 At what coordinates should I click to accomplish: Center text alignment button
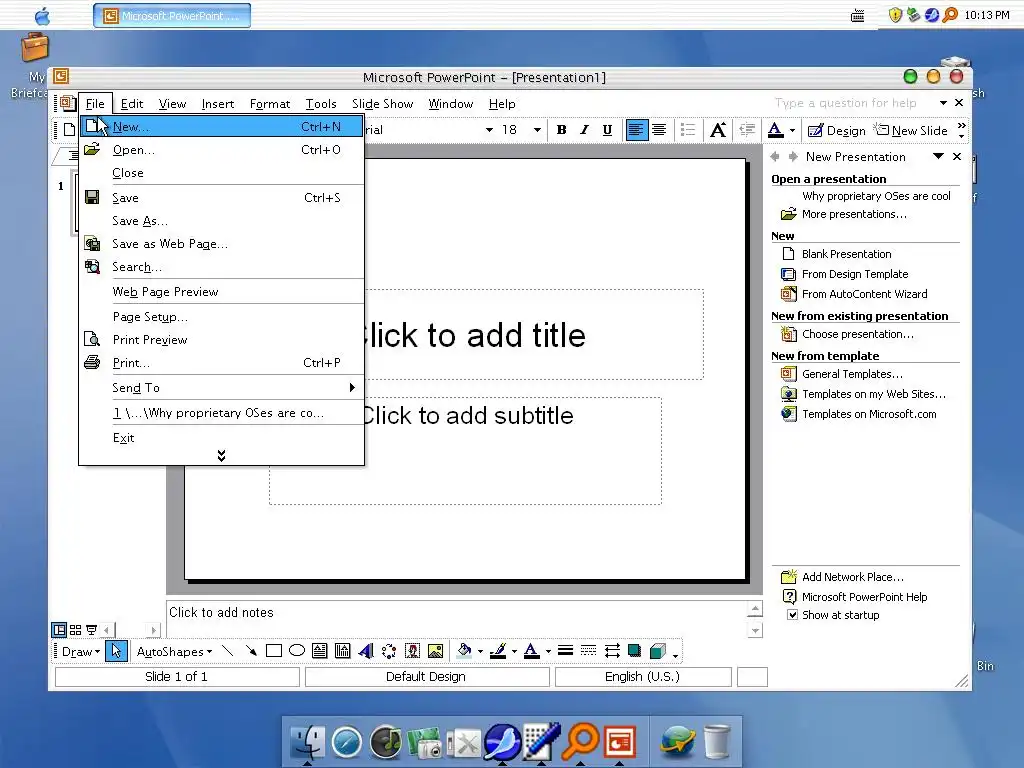coord(659,130)
